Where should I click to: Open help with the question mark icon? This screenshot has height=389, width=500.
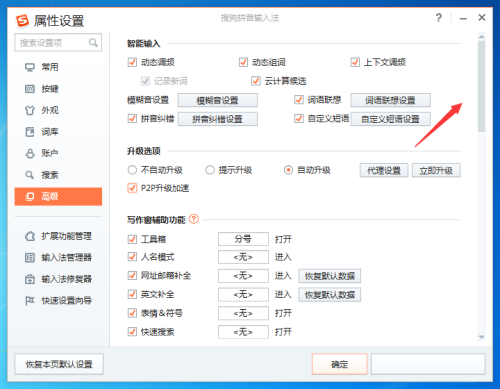click(439, 18)
